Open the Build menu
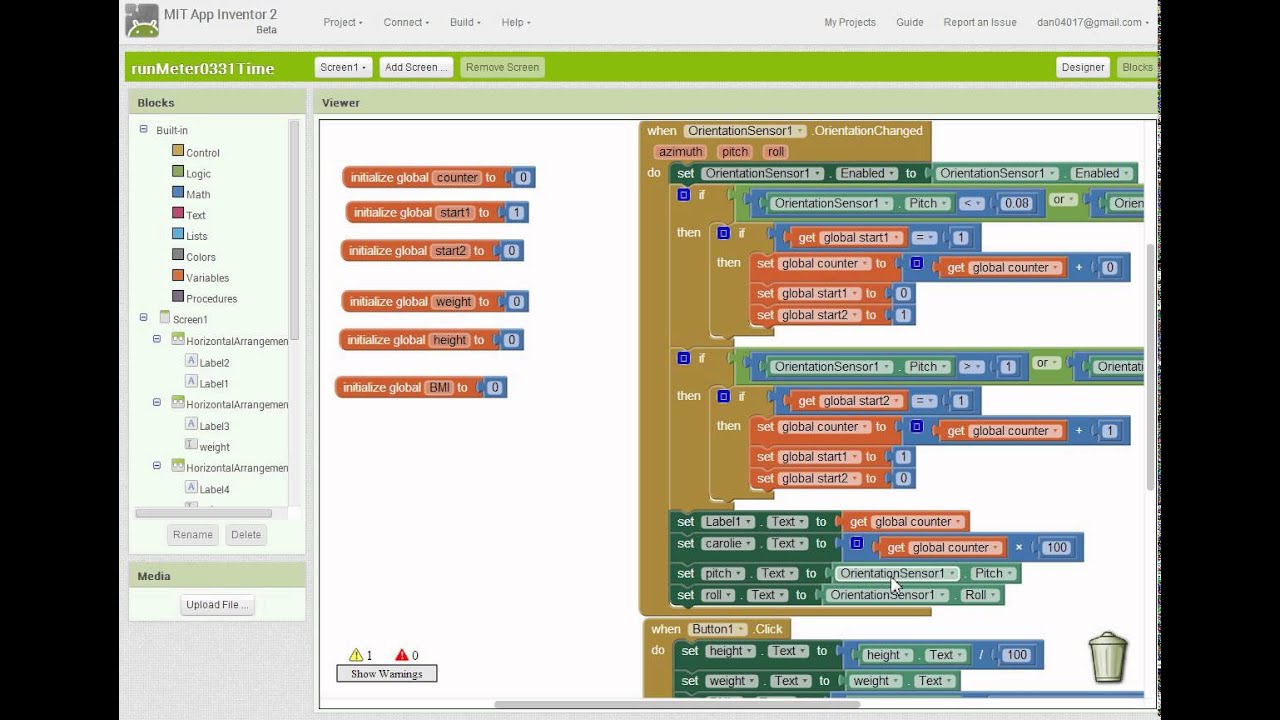The height and width of the screenshot is (720, 1280). point(465,22)
